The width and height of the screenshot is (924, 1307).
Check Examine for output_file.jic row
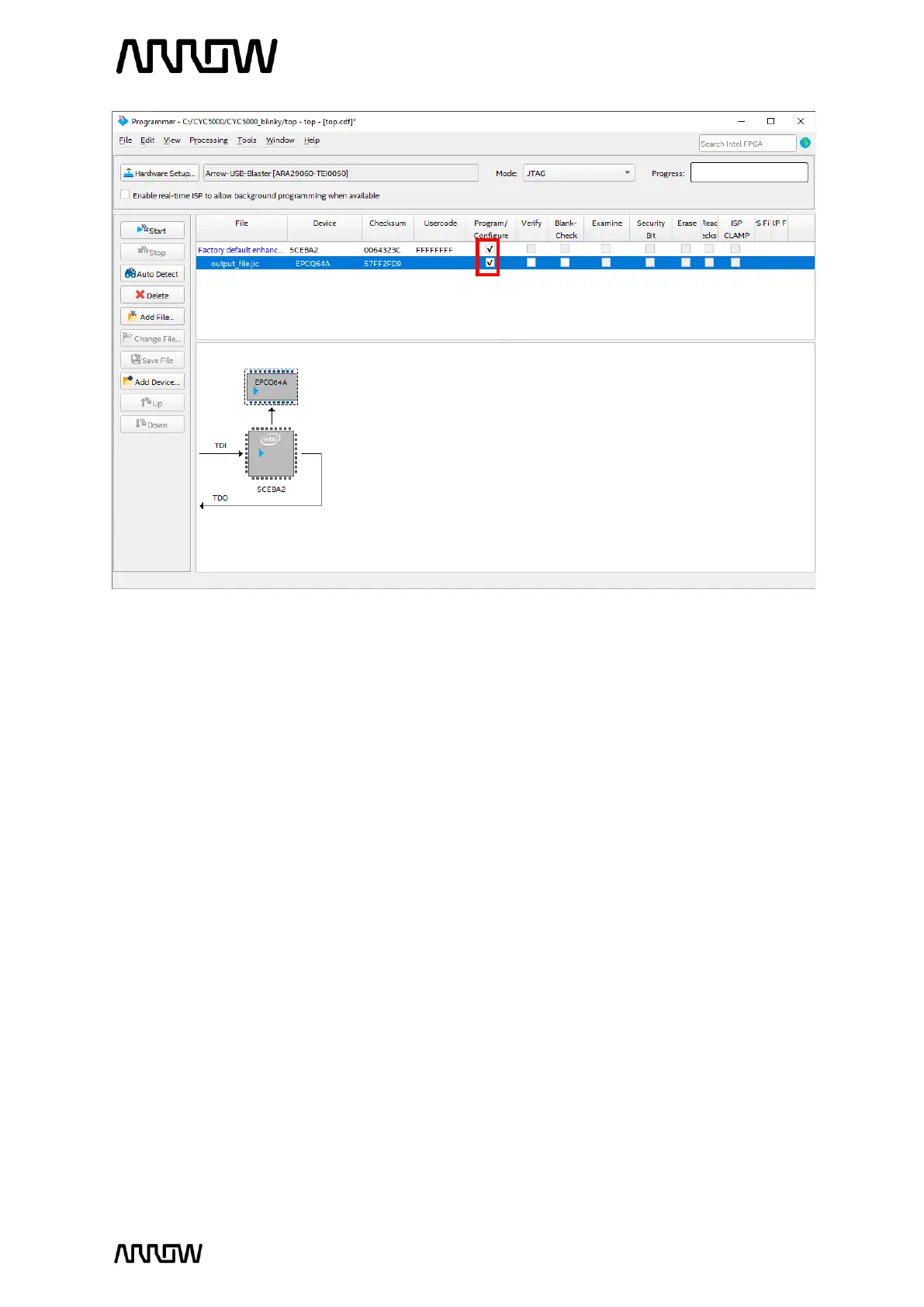click(606, 262)
